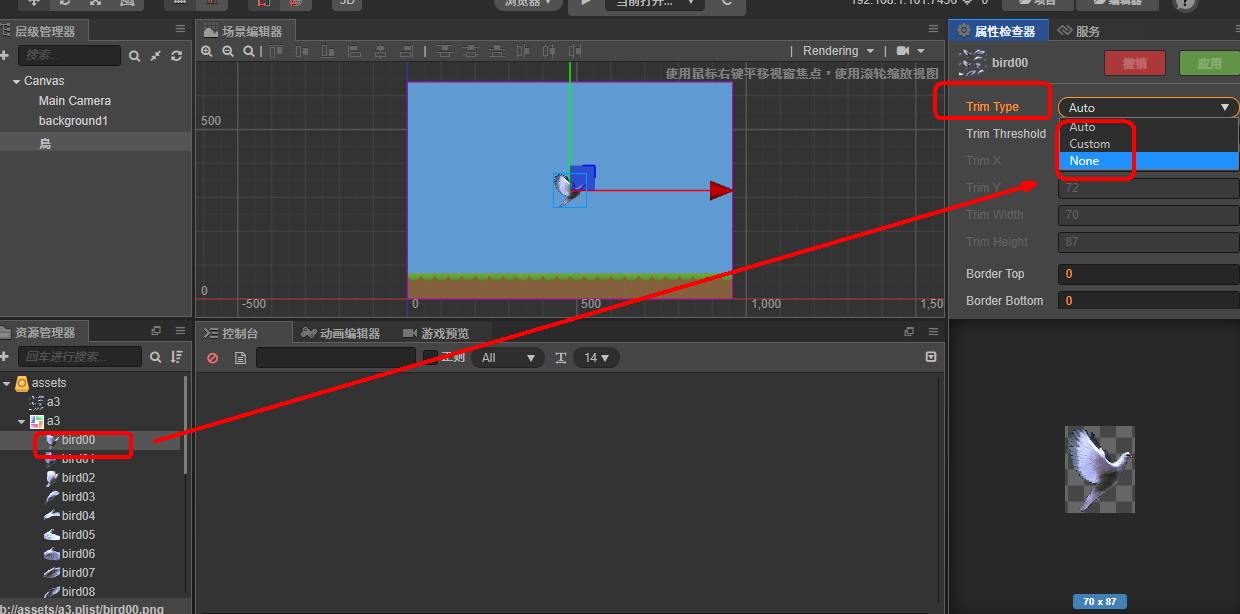
Task: Open the Trim Type dropdown
Action: coord(1148,107)
